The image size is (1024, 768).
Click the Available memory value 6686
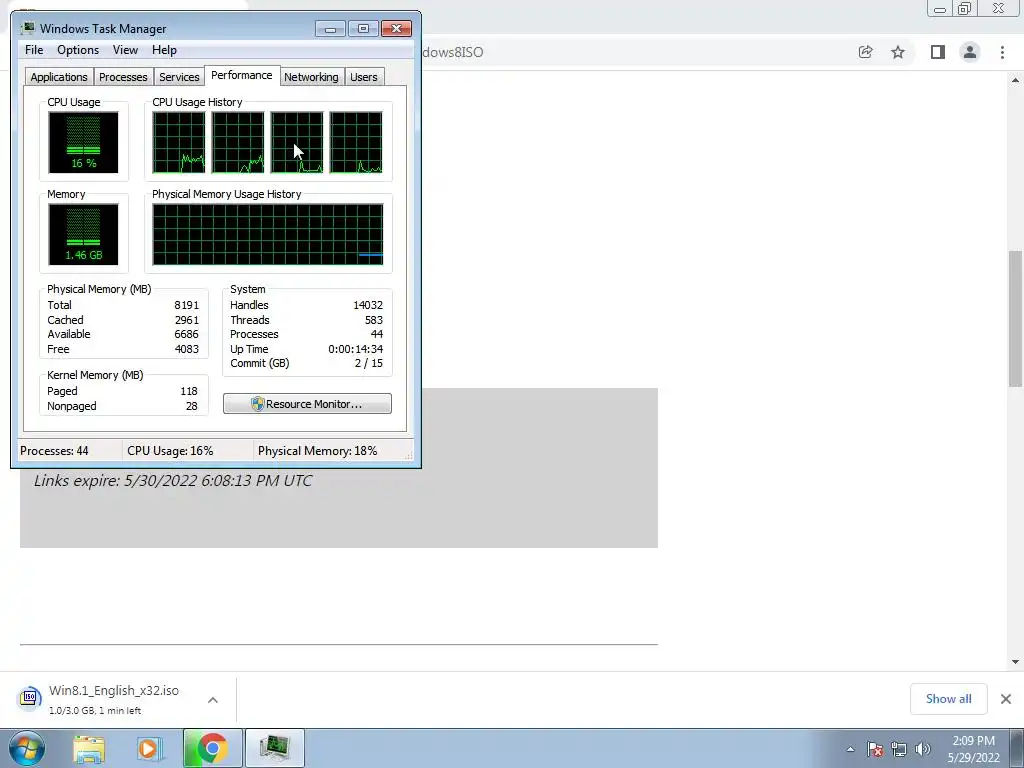pyautogui.click(x=186, y=334)
